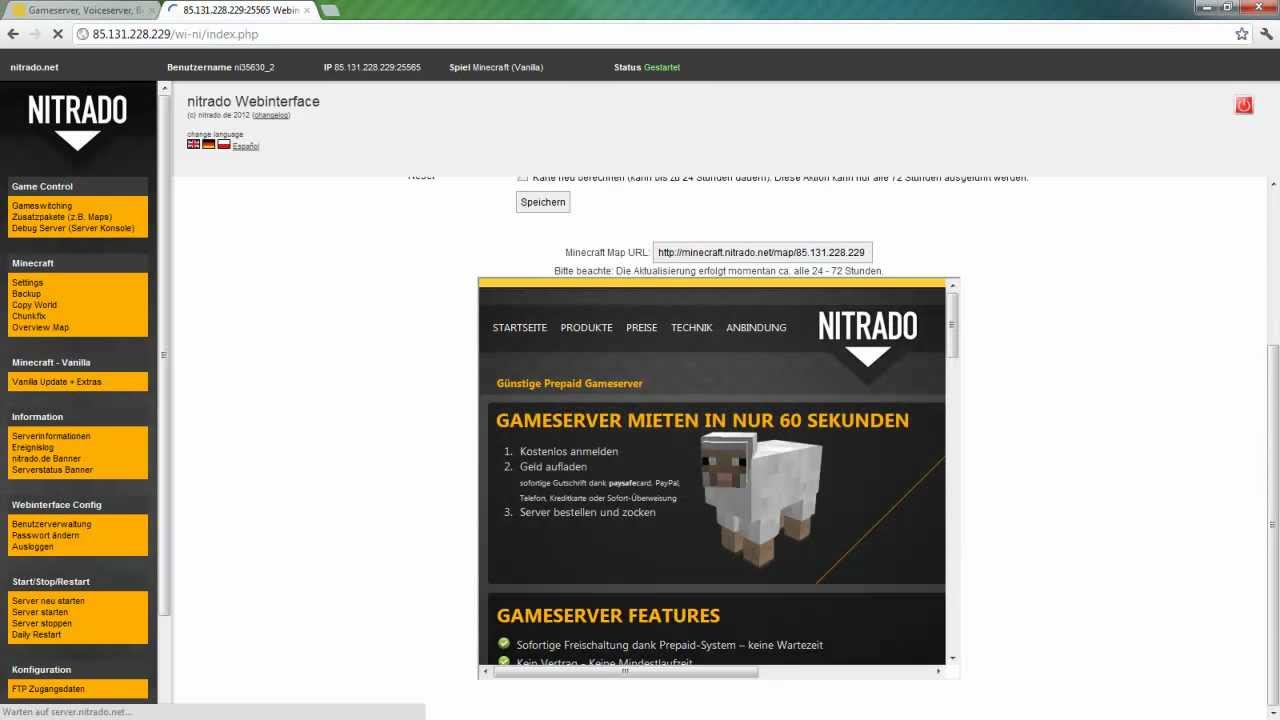Stop page loading with the X button
The image size is (1280, 720).
click(x=57, y=34)
